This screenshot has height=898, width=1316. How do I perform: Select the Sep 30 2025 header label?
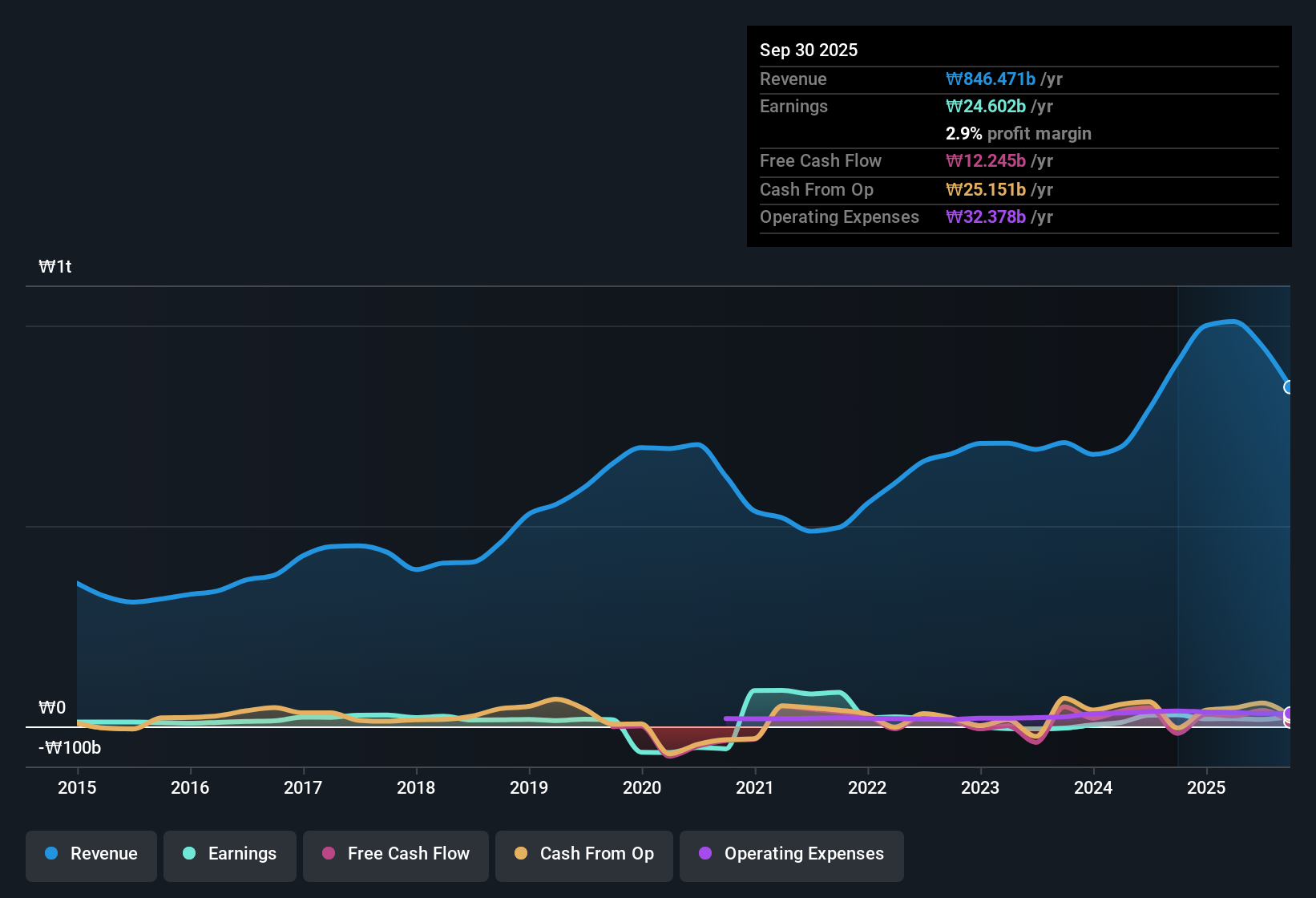[809, 50]
